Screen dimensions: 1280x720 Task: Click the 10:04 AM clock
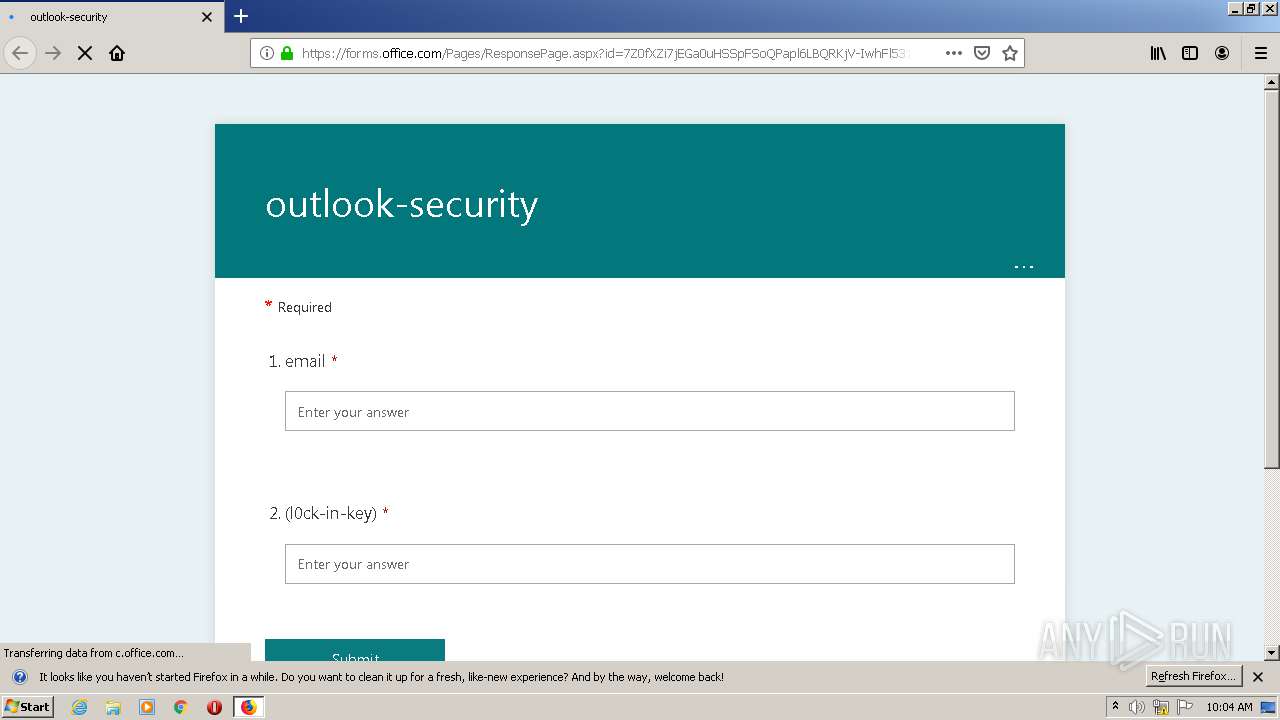click(1229, 707)
